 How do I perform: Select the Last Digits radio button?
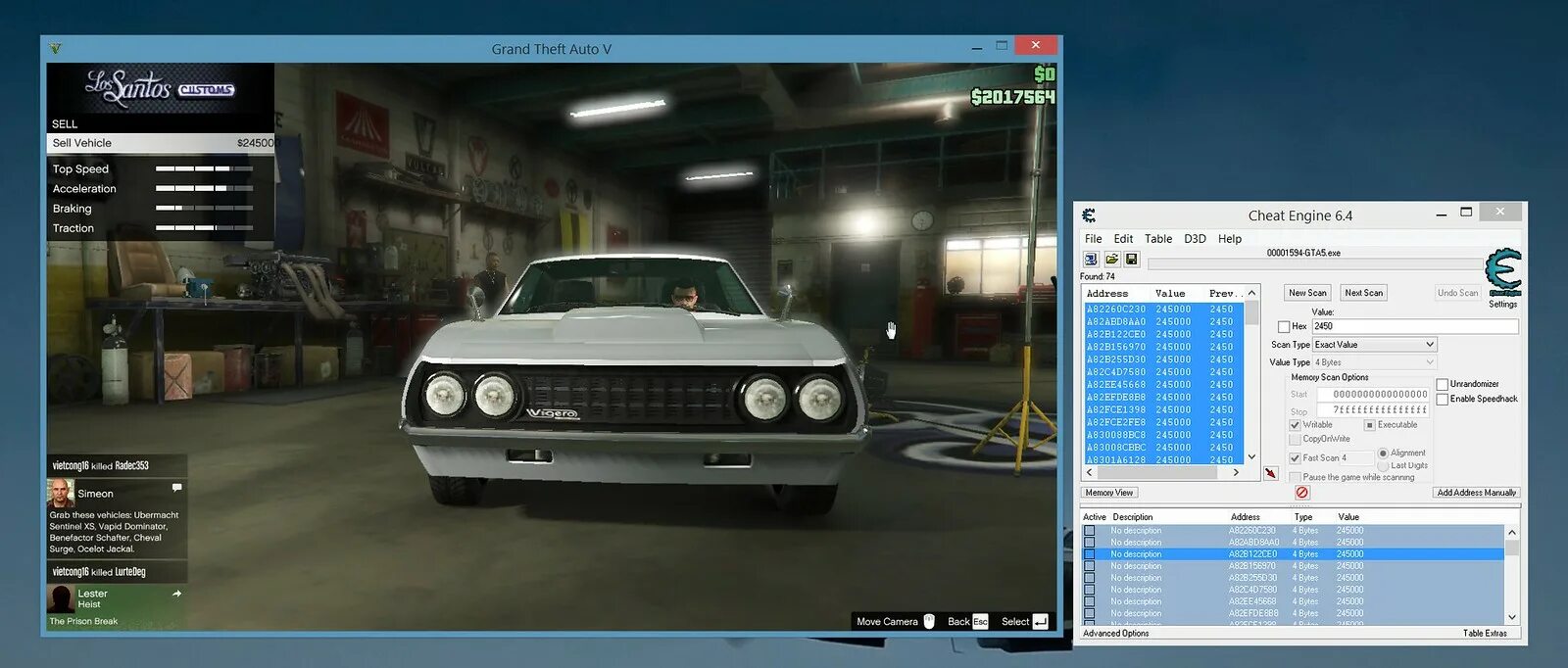coord(1383,465)
